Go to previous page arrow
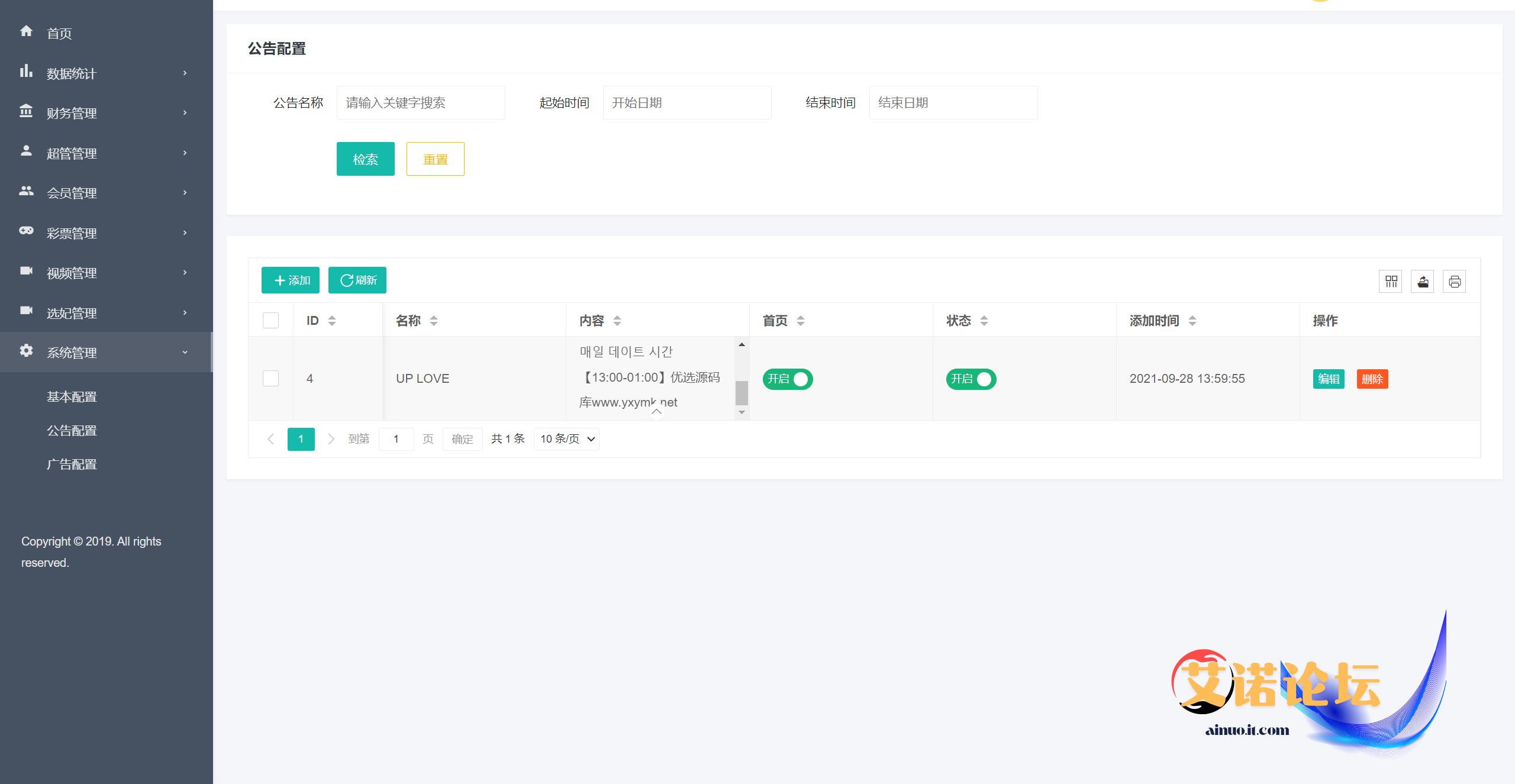The height and width of the screenshot is (784, 1515). (x=271, y=439)
